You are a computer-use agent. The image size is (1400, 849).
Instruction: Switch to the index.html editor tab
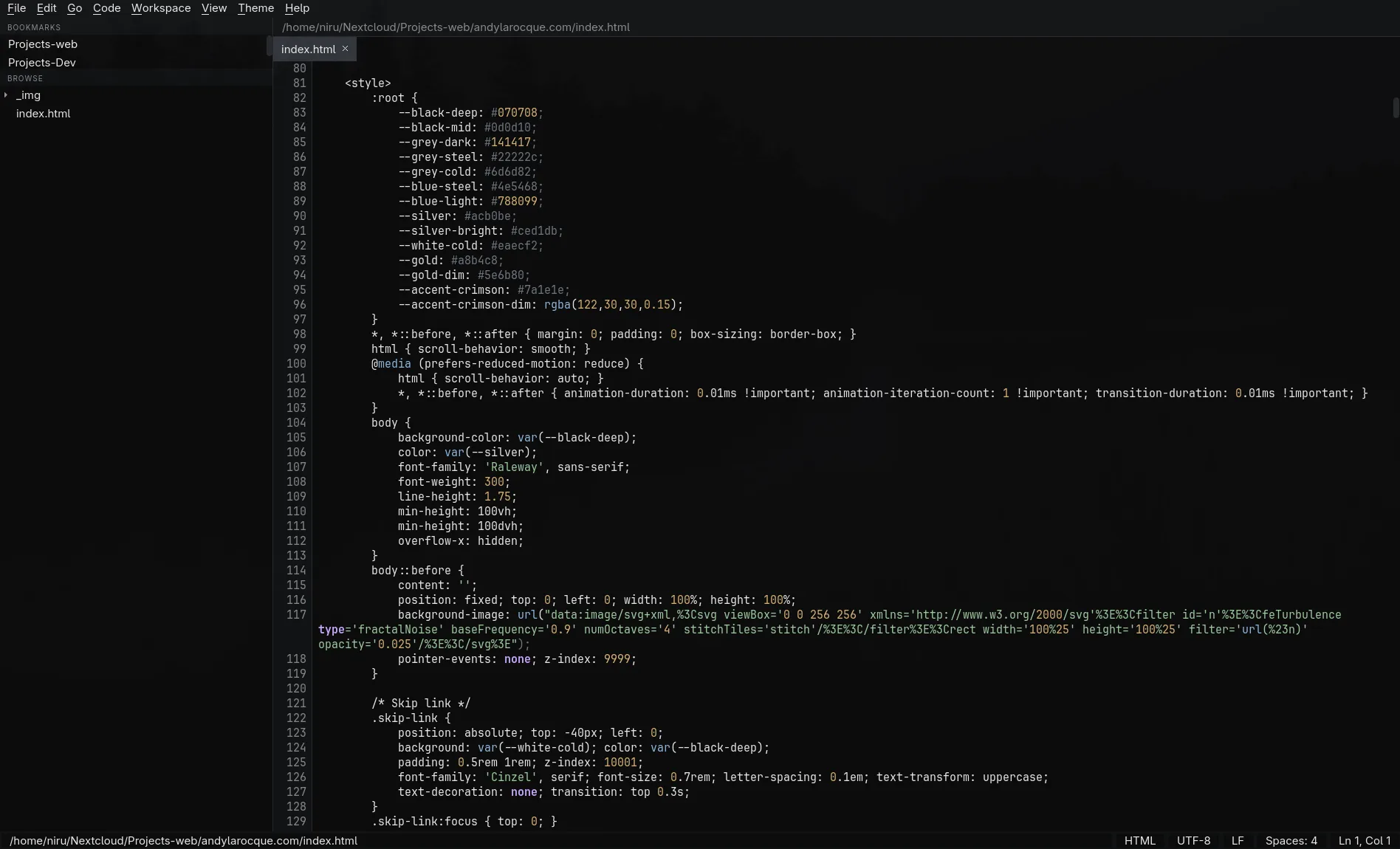(x=308, y=49)
